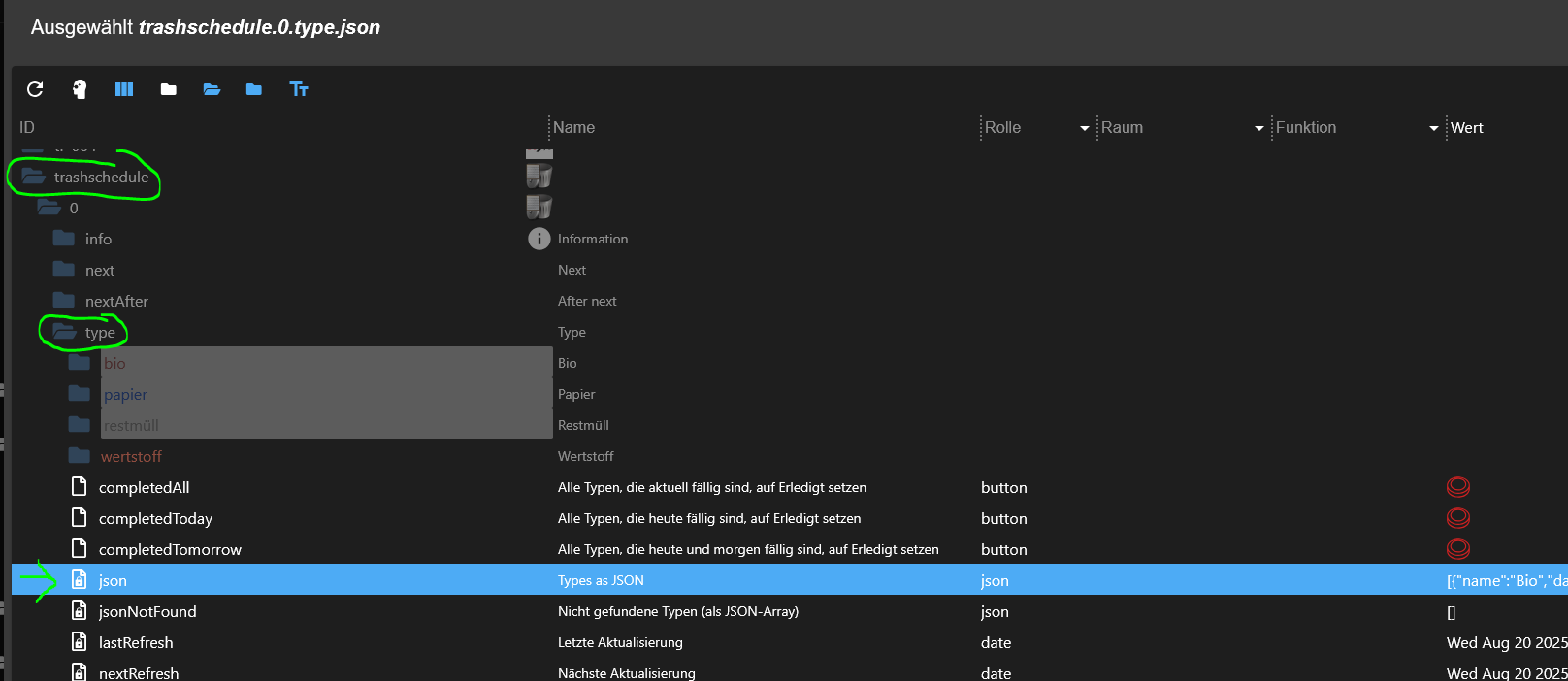Toggle expert mode head icon
The height and width of the screenshot is (681, 1568).
click(x=80, y=89)
